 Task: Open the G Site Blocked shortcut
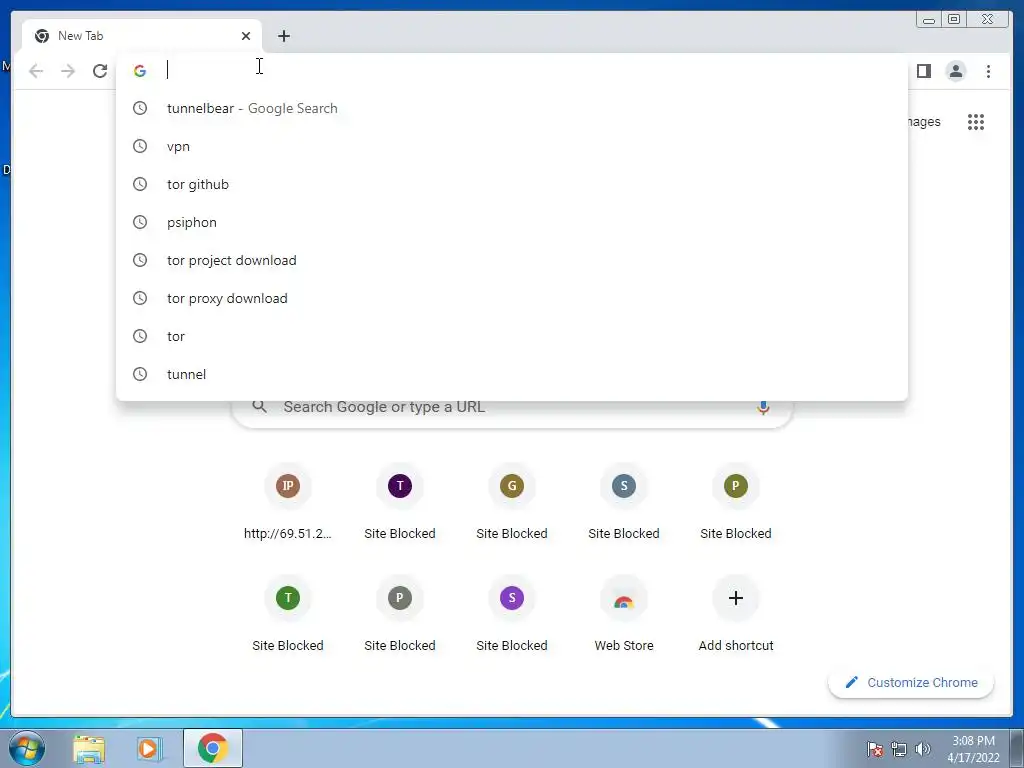click(x=511, y=503)
